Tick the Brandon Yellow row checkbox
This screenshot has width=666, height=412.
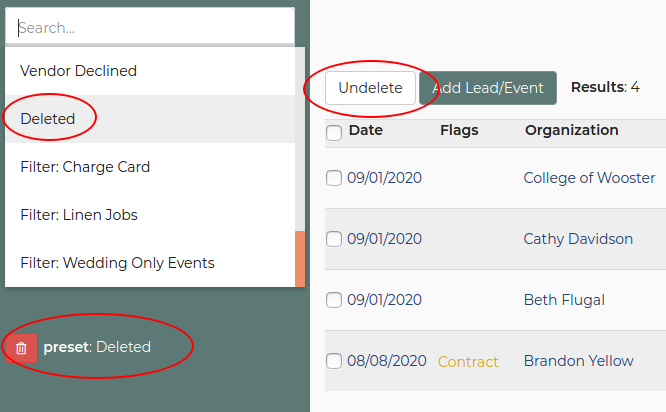334,361
